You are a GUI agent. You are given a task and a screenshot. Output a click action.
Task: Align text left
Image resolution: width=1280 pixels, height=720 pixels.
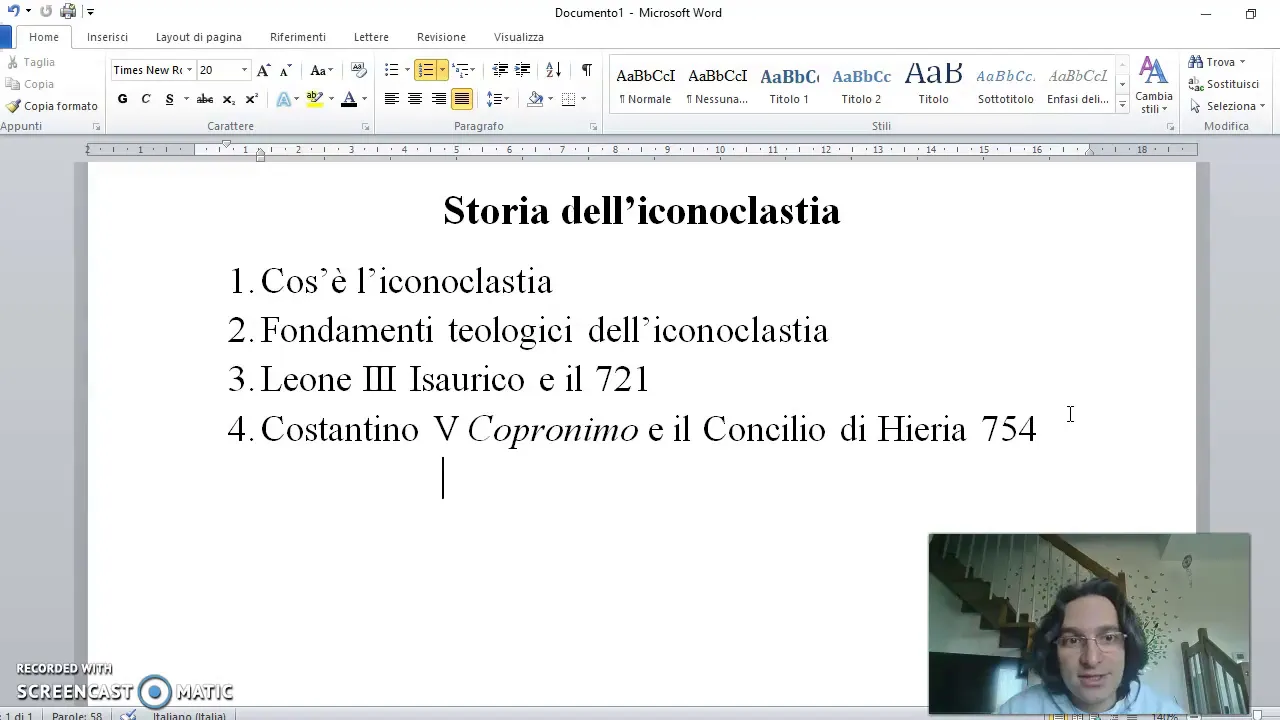[391, 99]
